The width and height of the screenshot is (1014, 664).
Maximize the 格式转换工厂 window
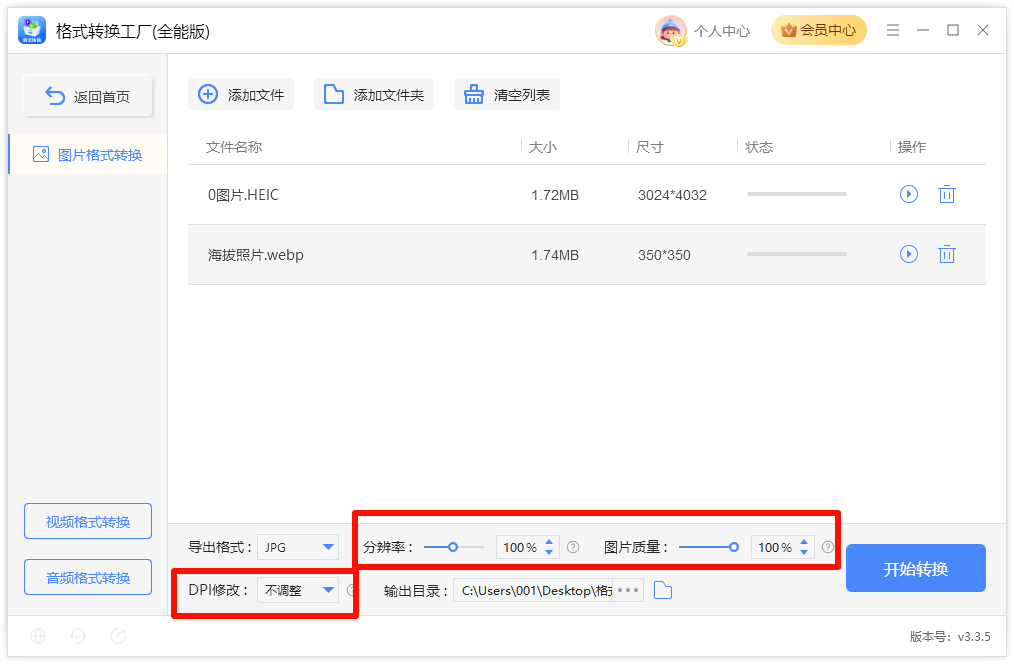953,30
